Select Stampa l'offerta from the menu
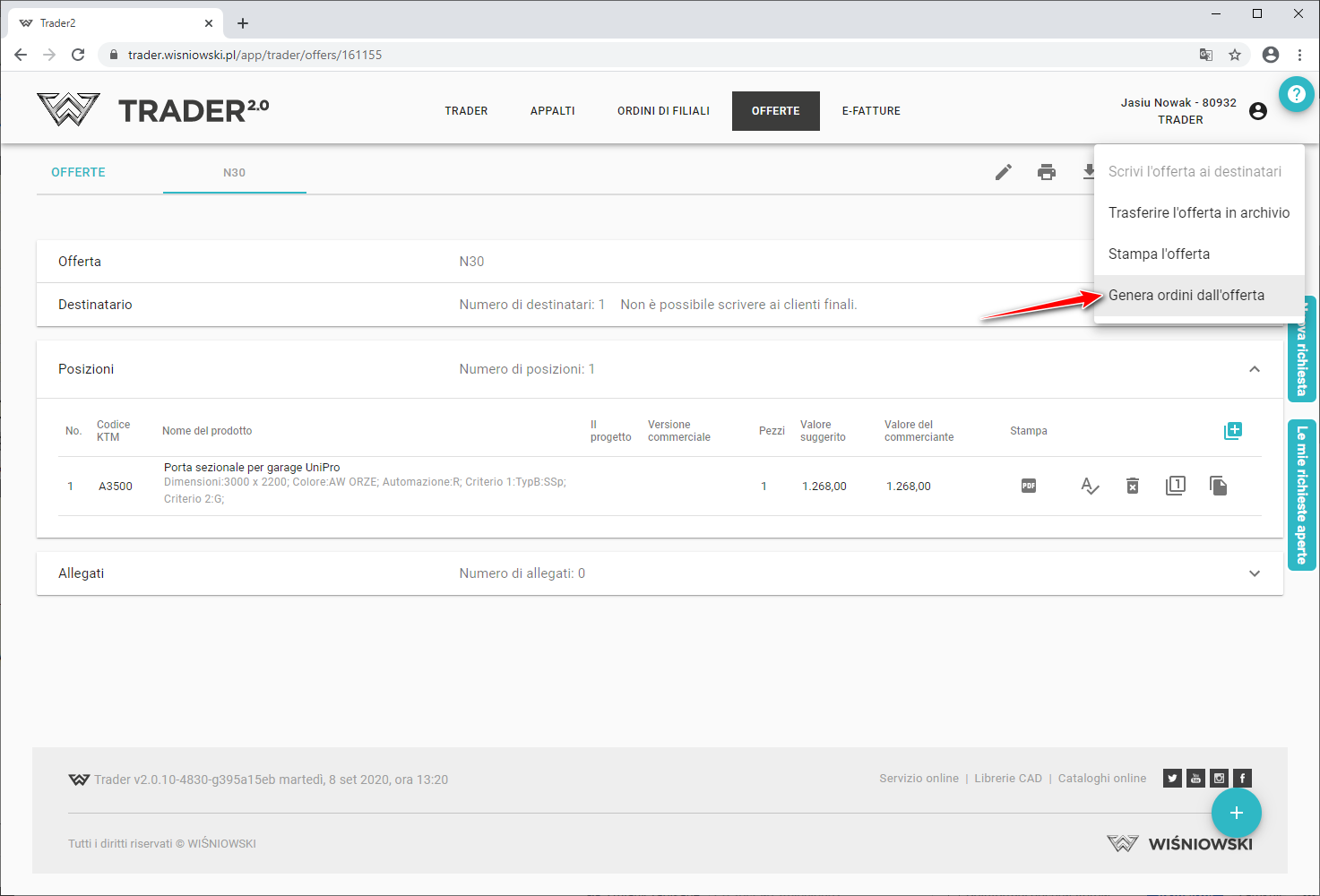The height and width of the screenshot is (896, 1320). 1159,254
